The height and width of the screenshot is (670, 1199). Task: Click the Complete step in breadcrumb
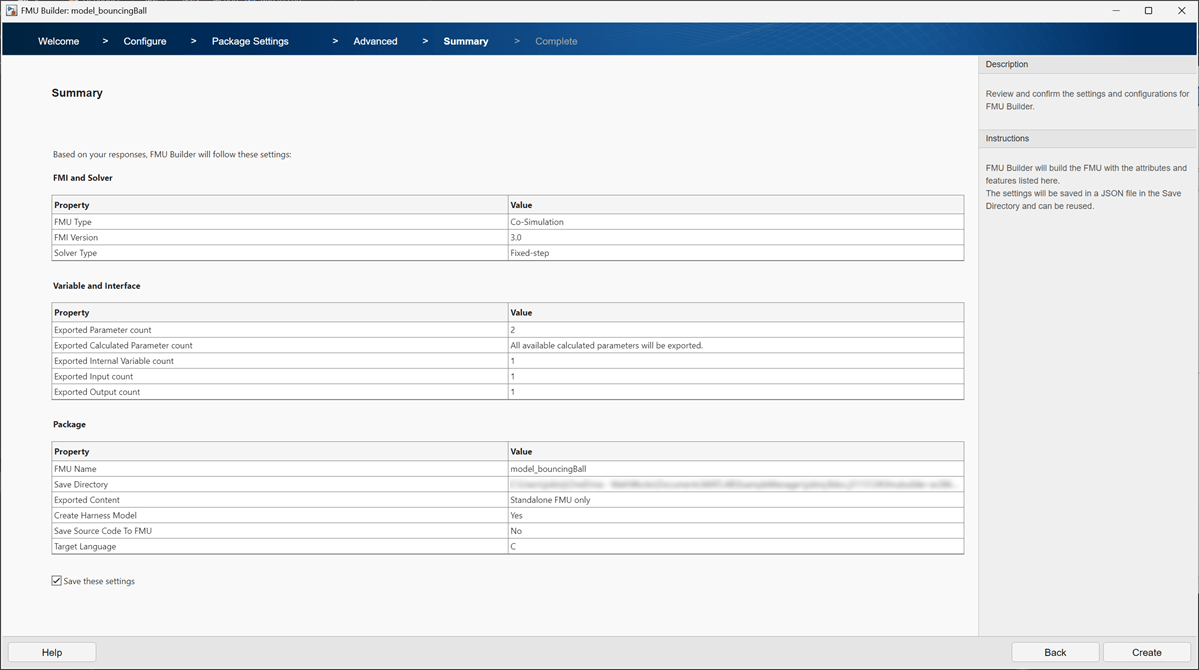click(556, 41)
